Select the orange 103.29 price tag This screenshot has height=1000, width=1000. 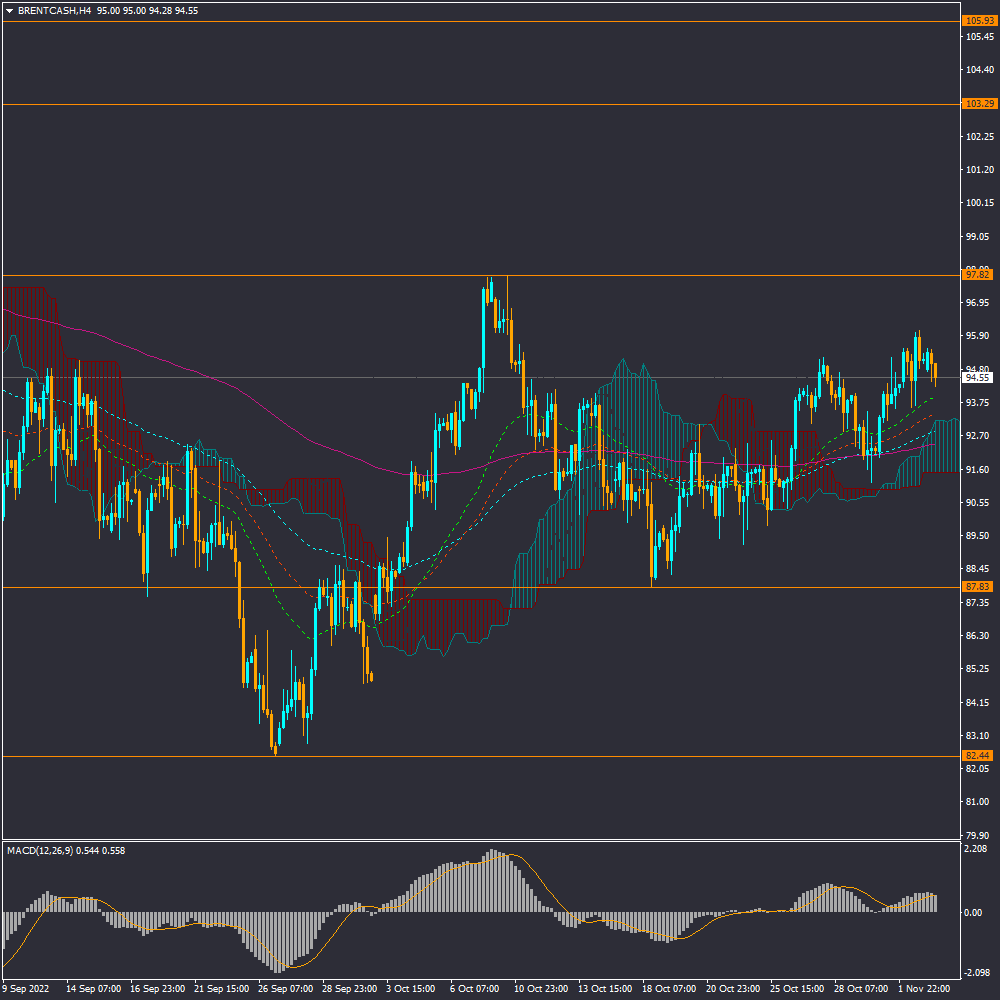977,104
